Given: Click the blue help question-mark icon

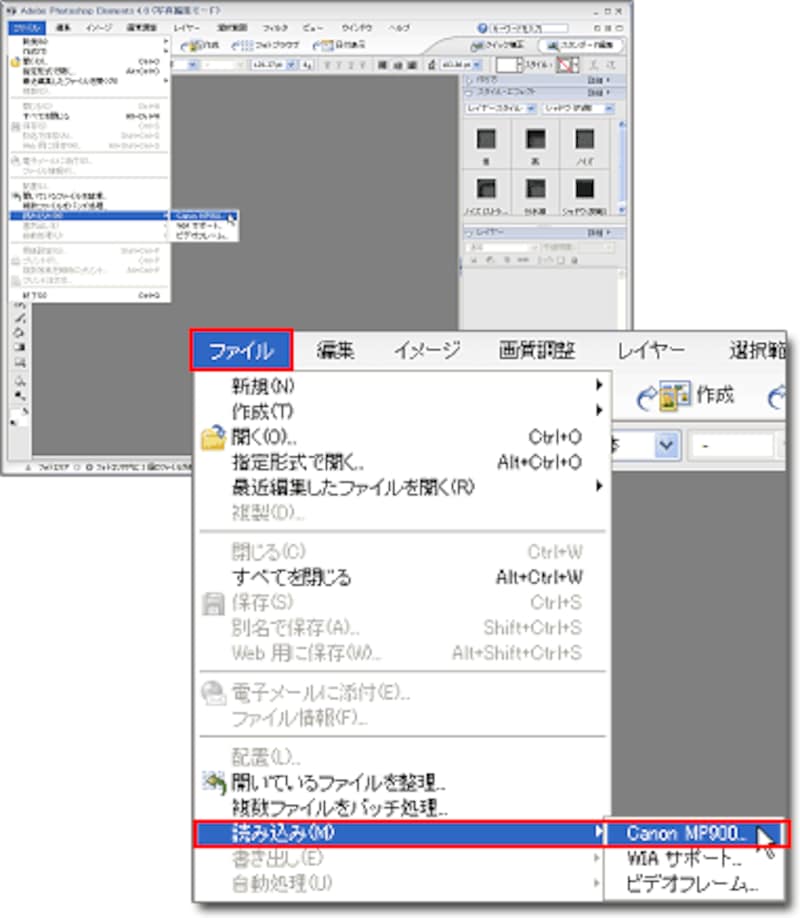Looking at the screenshot, I should pyautogui.click(x=481, y=28).
